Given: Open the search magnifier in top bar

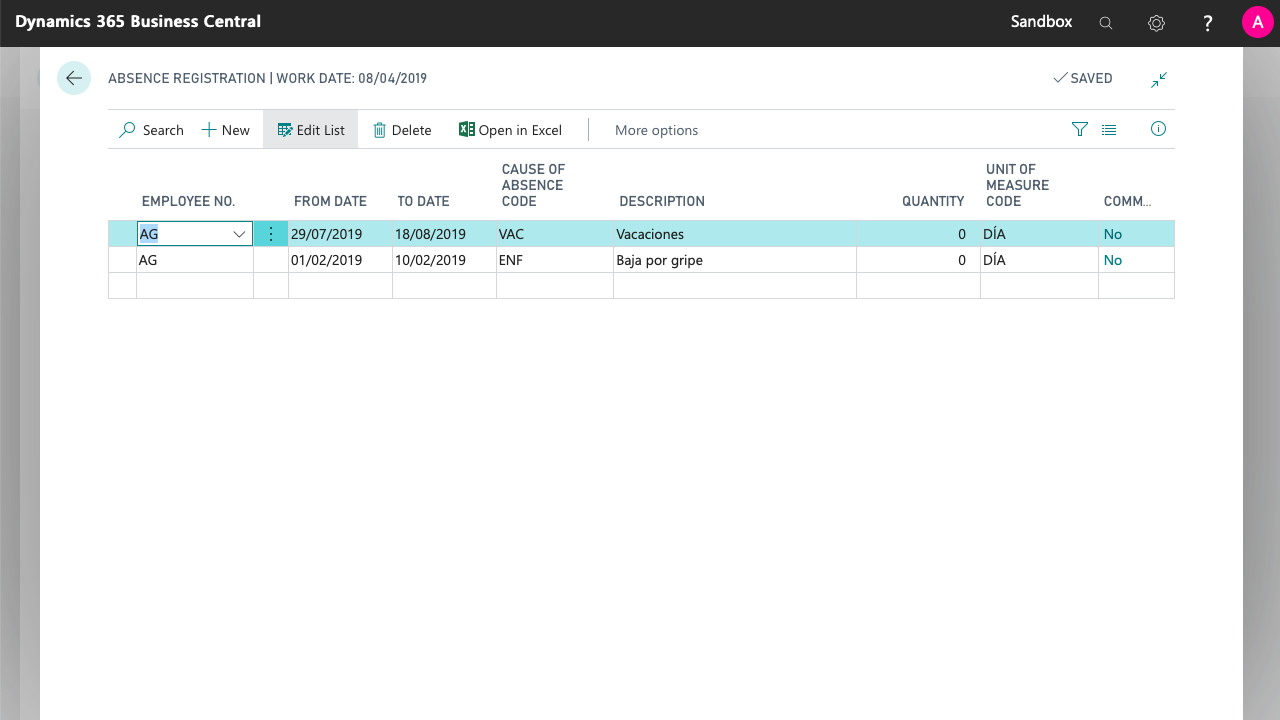Looking at the screenshot, I should tap(1106, 23).
